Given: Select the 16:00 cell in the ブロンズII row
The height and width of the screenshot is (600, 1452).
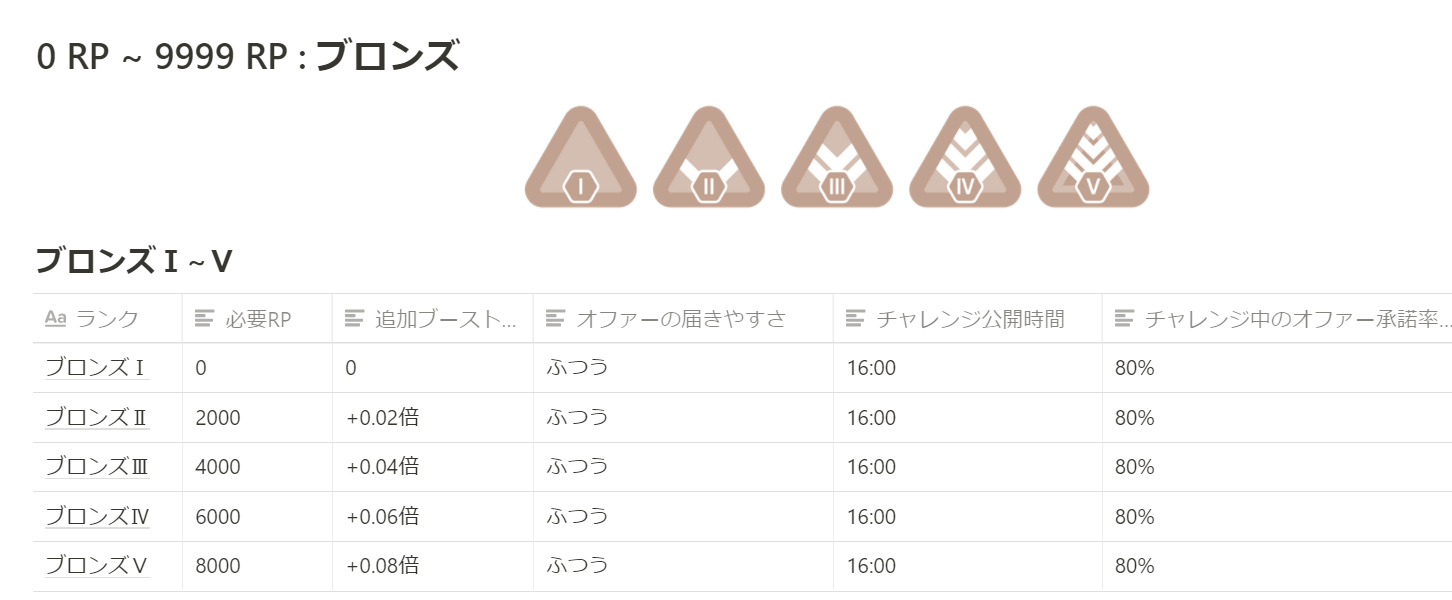Looking at the screenshot, I should click(x=871, y=416).
